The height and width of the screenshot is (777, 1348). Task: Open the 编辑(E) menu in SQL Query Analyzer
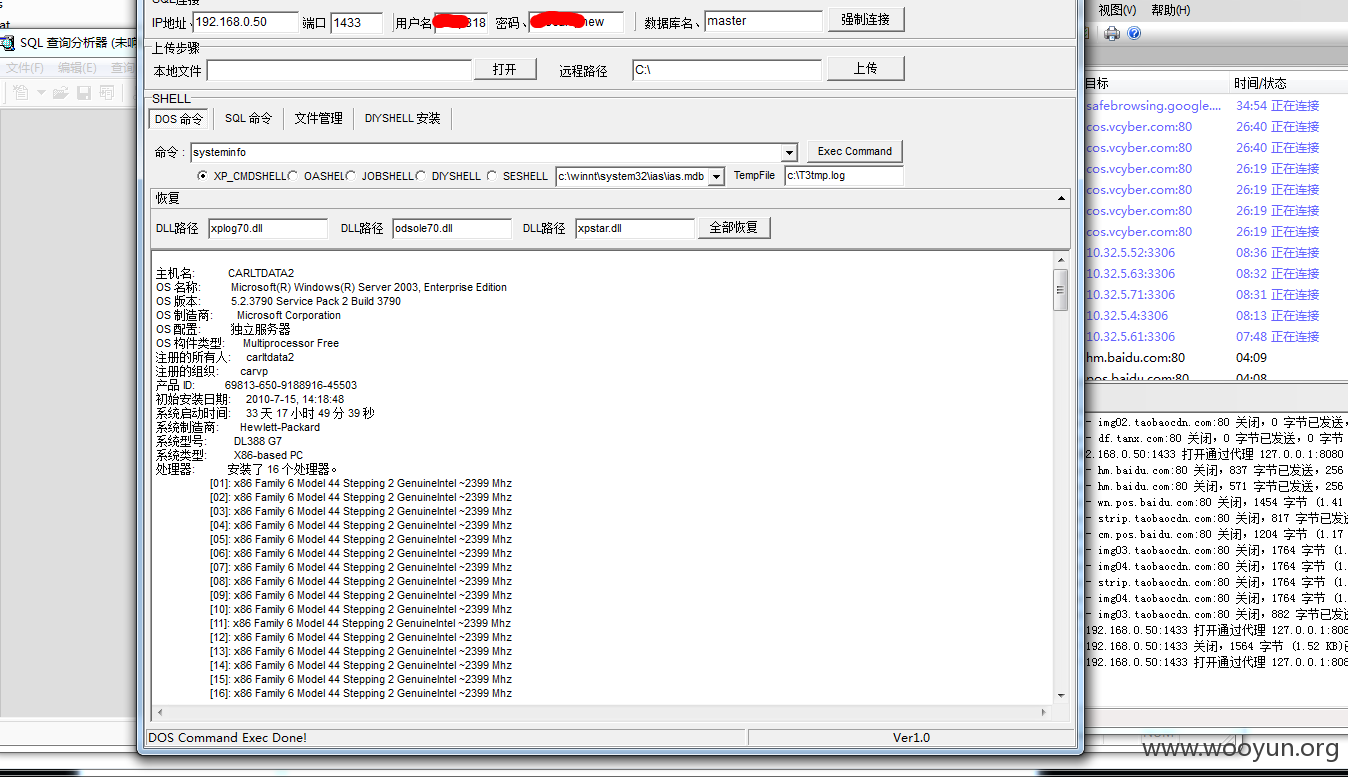(x=77, y=68)
